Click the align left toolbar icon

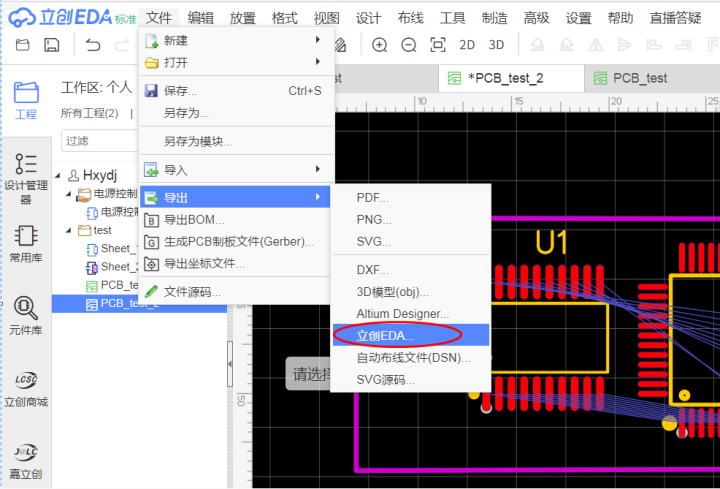[x=654, y=45]
